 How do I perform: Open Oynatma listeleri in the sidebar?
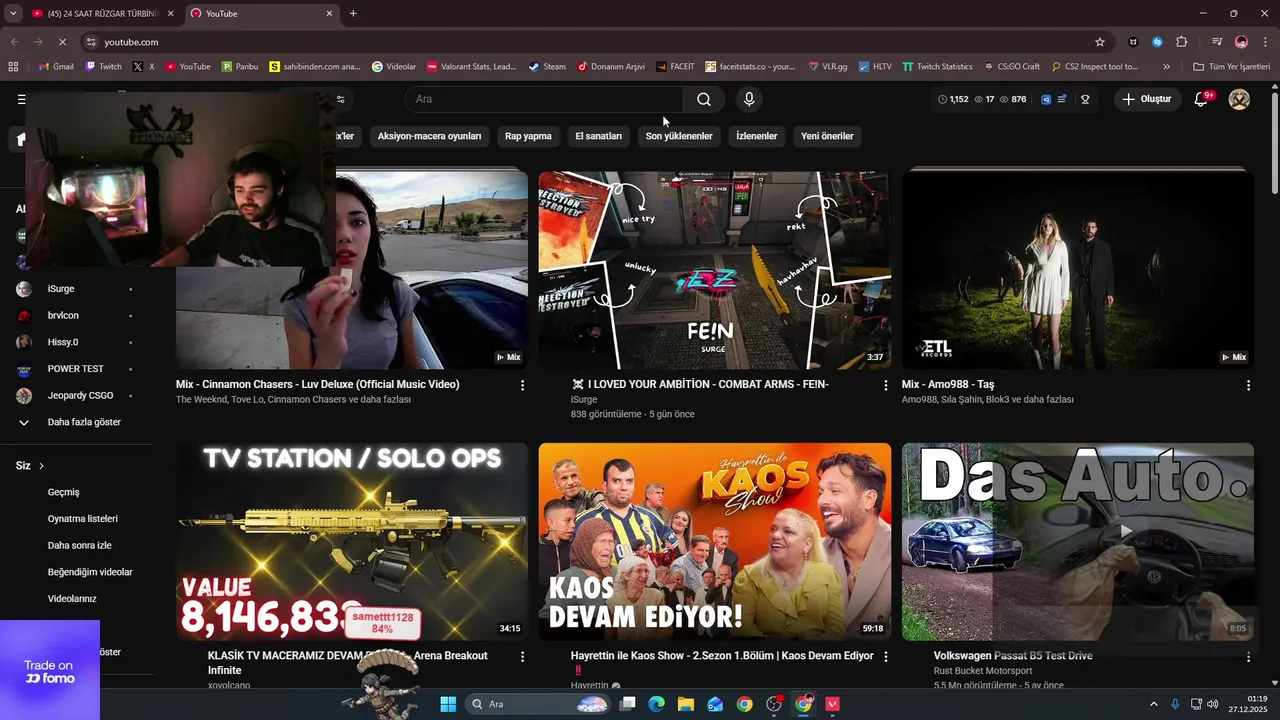83,519
